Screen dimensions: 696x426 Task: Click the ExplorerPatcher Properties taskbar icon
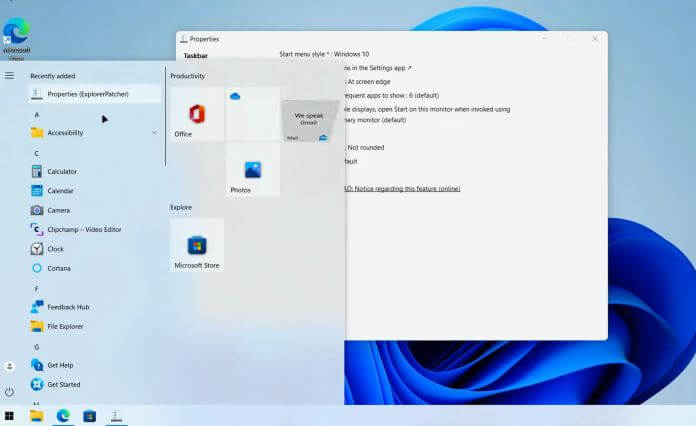(116, 416)
